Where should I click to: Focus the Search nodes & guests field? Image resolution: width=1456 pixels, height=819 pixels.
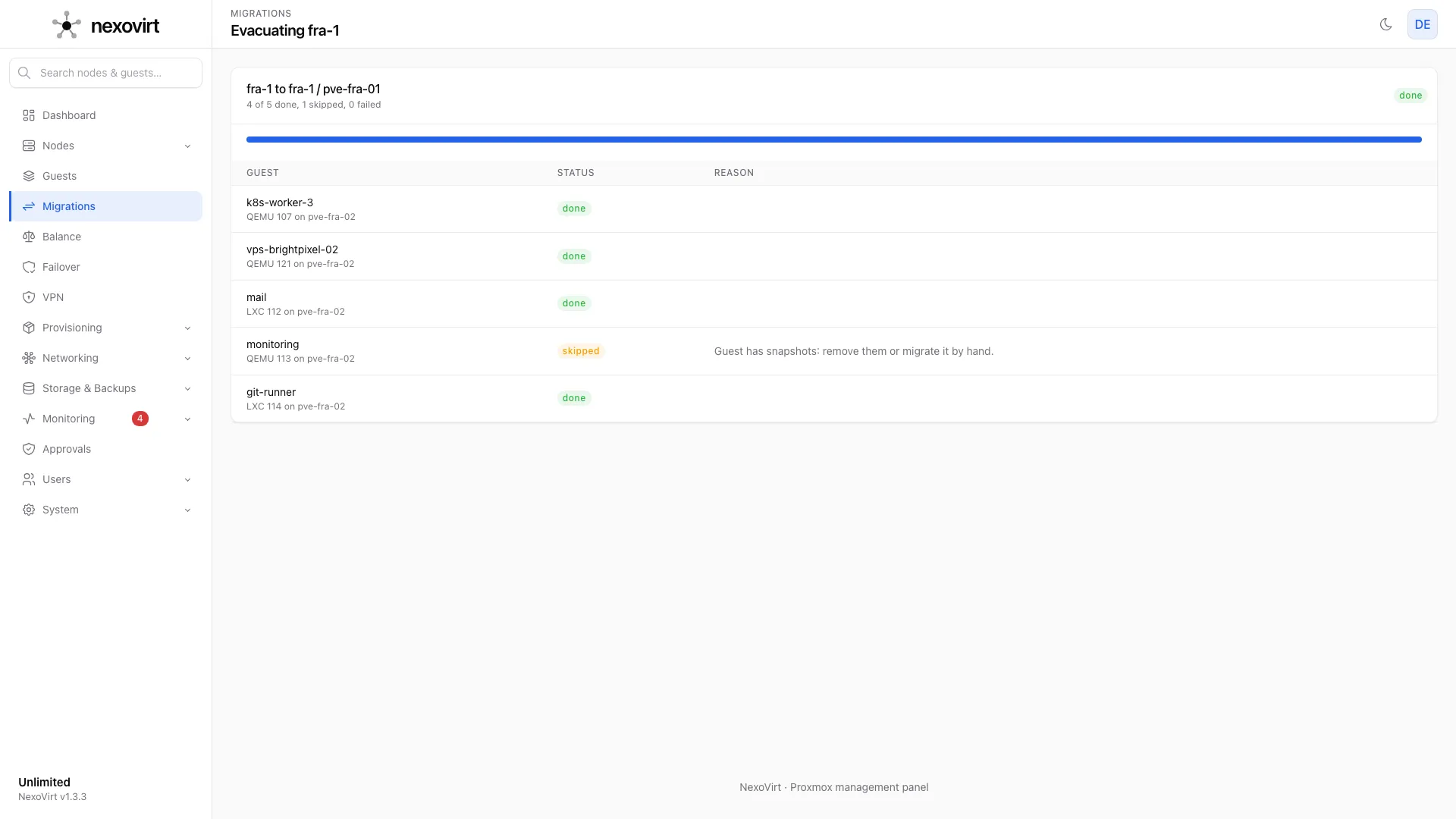point(105,73)
